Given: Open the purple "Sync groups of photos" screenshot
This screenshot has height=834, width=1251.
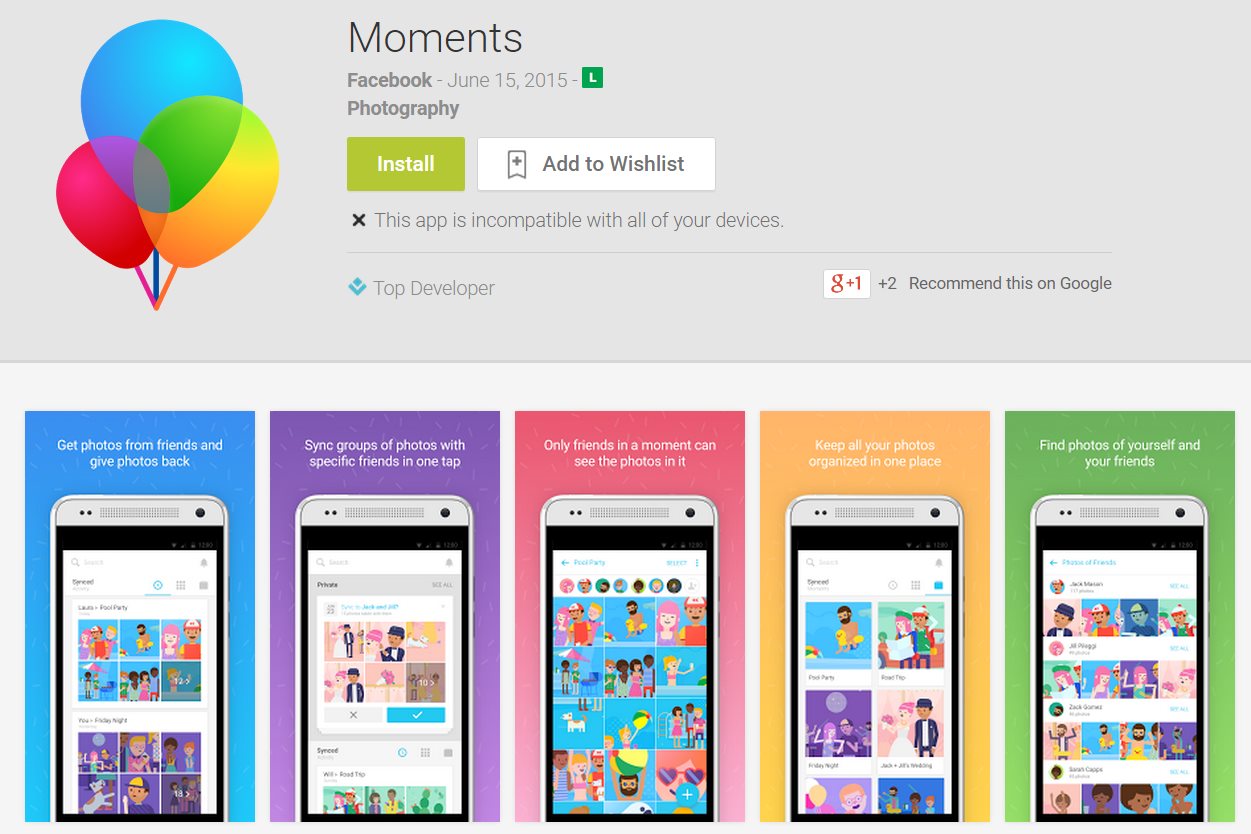Looking at the screenshot, I should [x=385, y=616].
